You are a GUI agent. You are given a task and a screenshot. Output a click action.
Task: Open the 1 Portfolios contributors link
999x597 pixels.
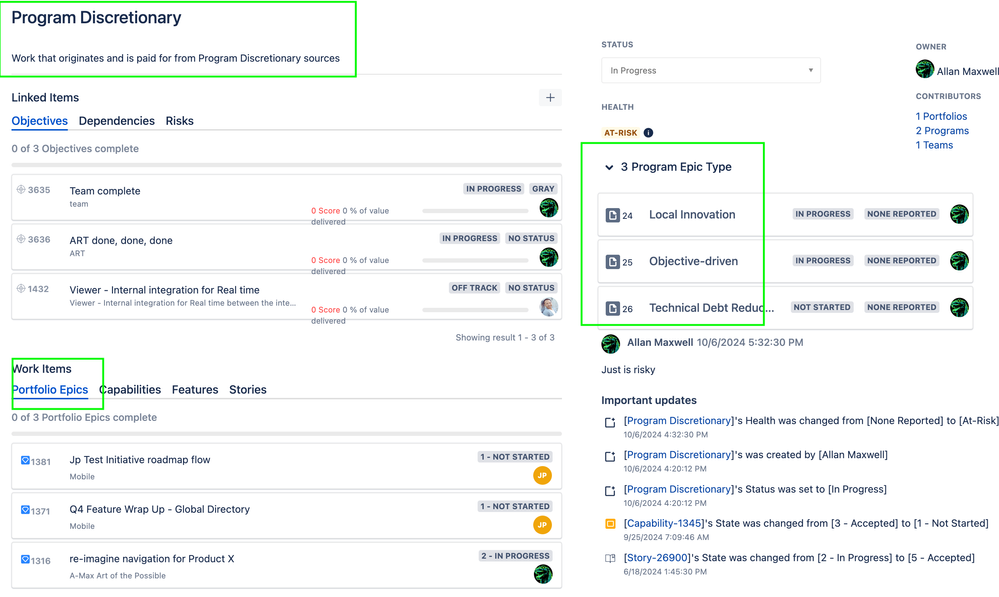click(941, 116)
